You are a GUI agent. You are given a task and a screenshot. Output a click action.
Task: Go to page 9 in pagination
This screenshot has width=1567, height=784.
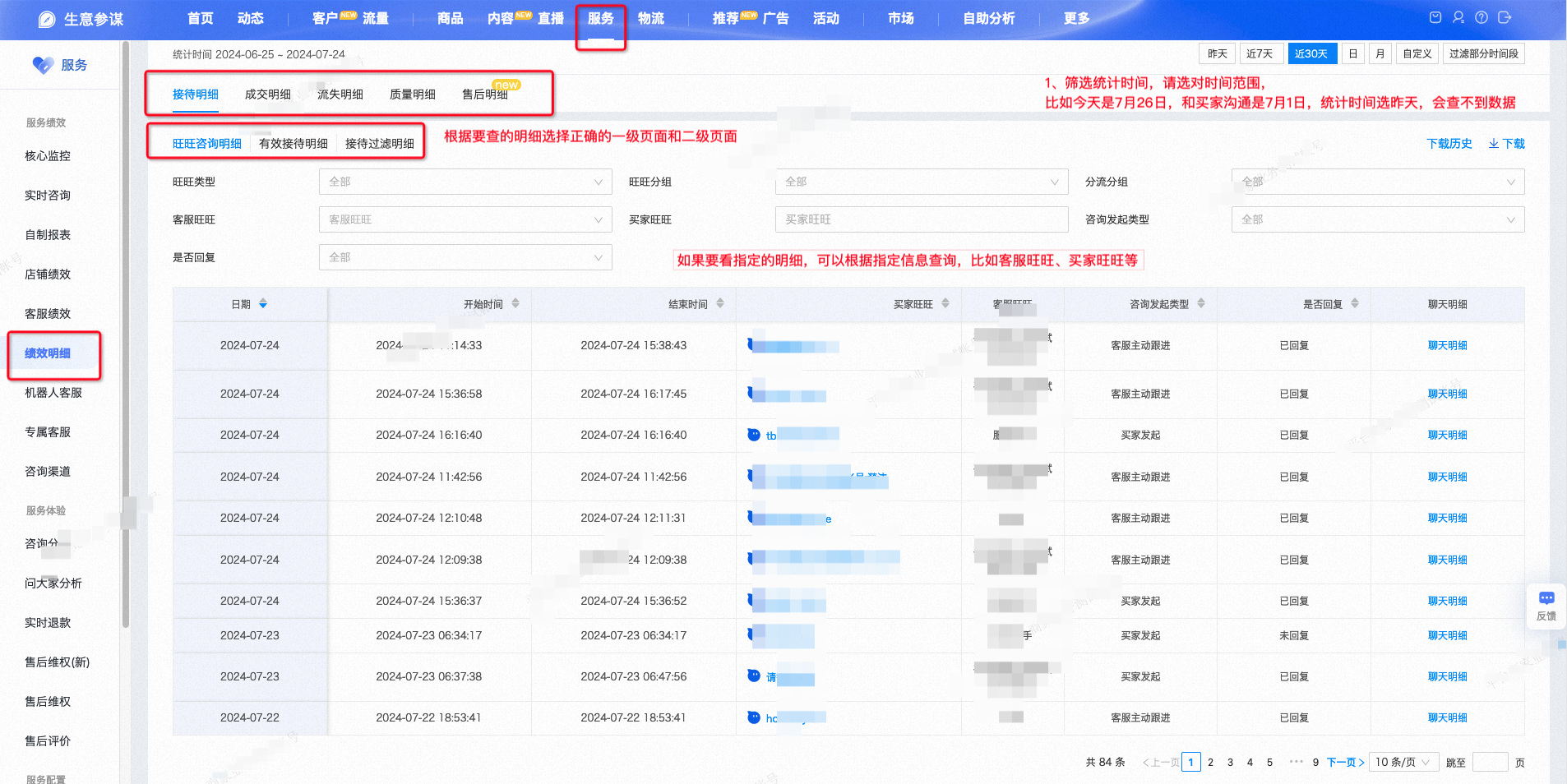[1315, 763]
